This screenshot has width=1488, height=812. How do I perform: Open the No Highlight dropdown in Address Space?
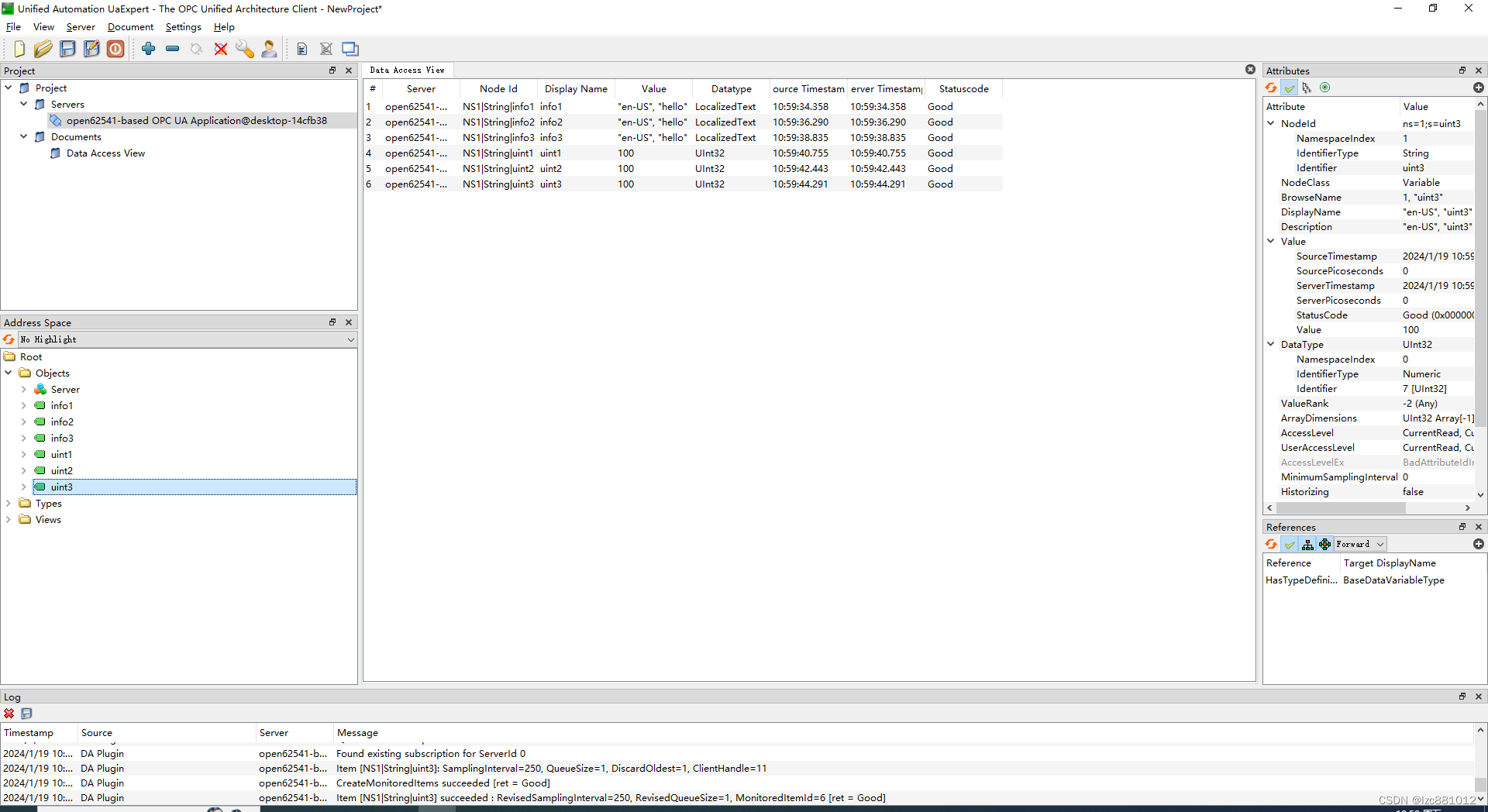pyautogui.click(x=188, y=339)
